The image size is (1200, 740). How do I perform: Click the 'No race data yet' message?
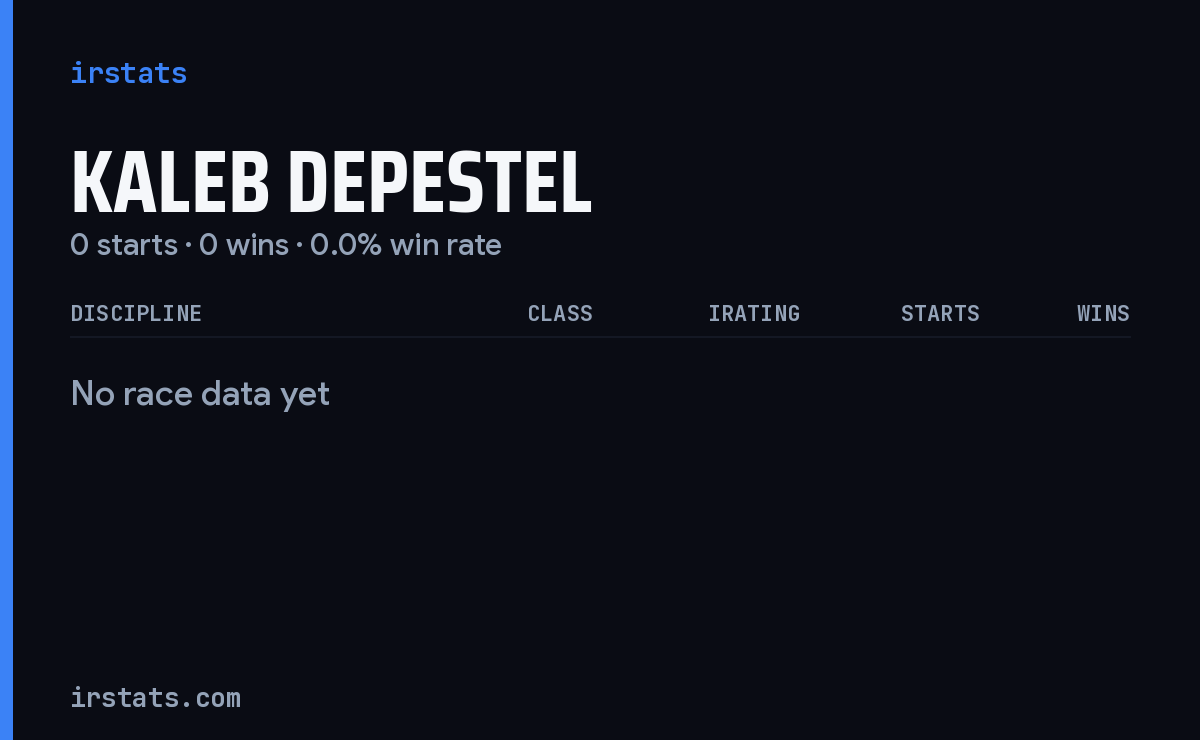[200, 394]
